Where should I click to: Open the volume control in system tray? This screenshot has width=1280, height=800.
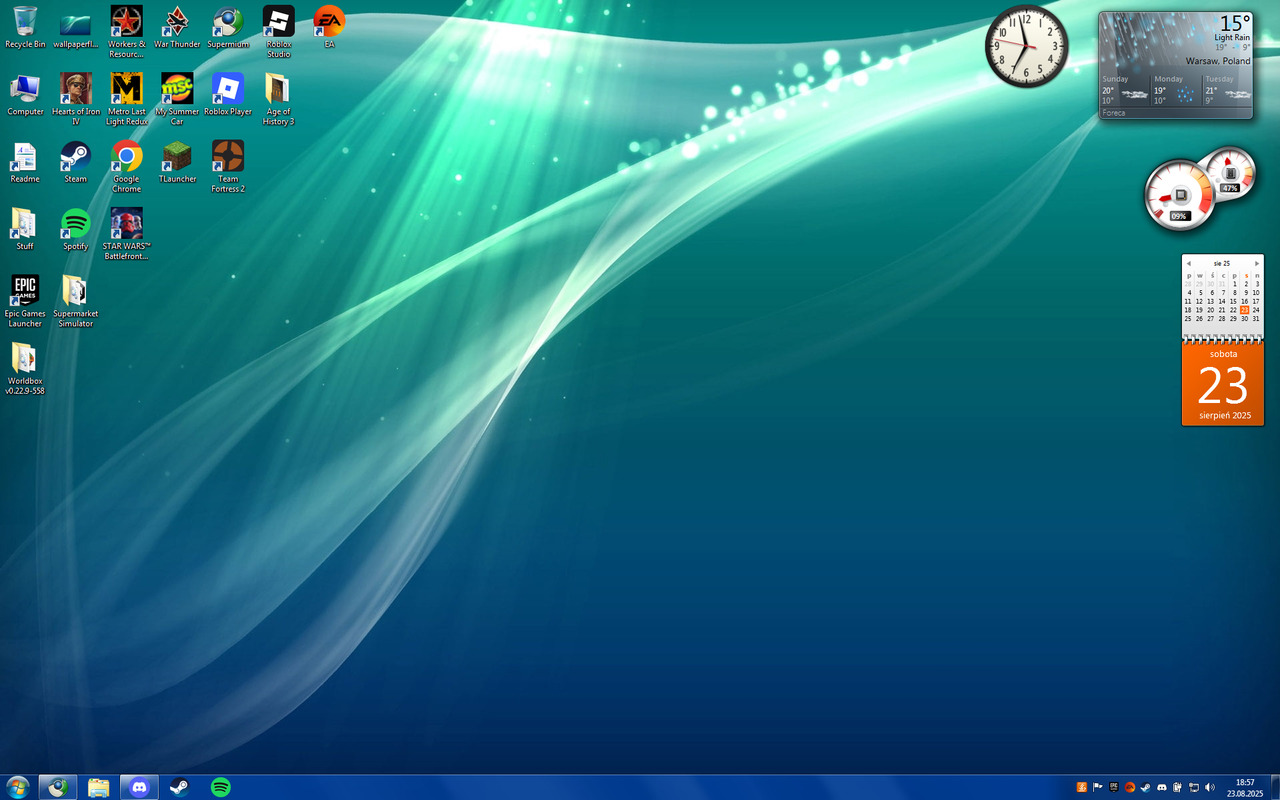pos(1210,787)
